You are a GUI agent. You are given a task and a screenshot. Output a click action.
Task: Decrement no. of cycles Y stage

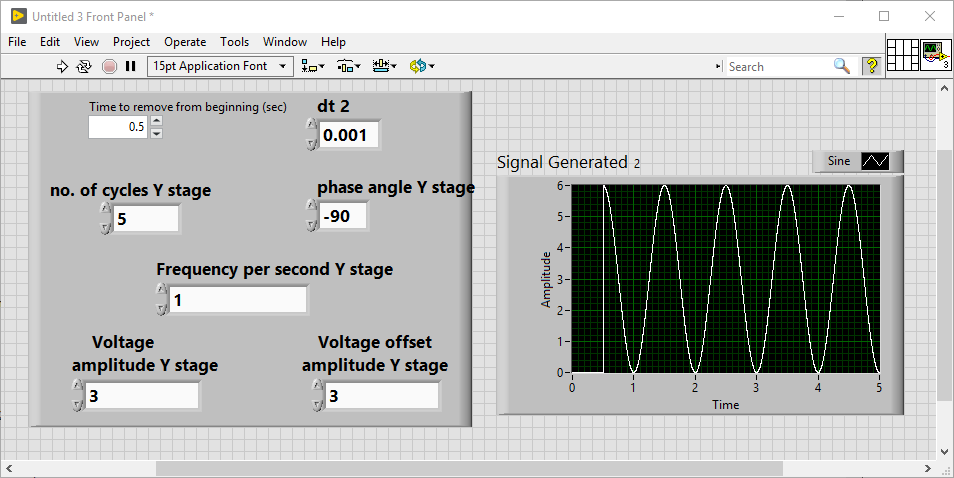point(105,228)
